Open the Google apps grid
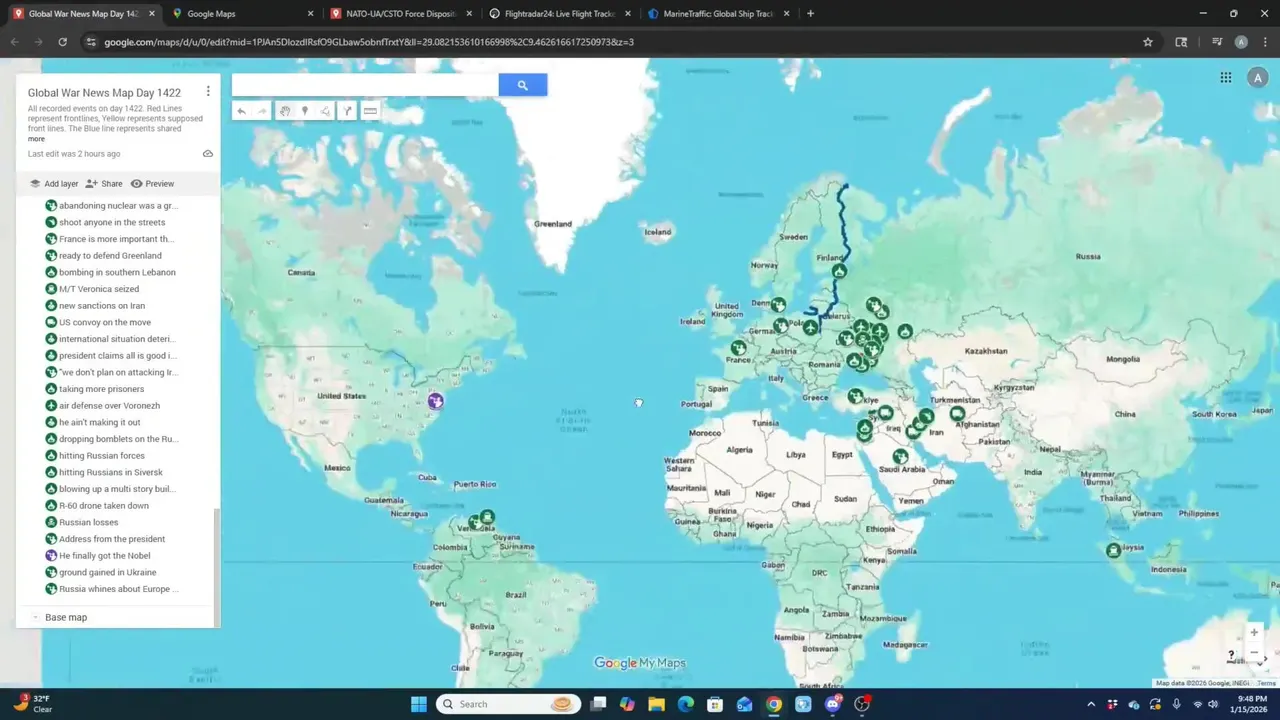Screen dimensions: 1280x720 tap(1225, 78)
